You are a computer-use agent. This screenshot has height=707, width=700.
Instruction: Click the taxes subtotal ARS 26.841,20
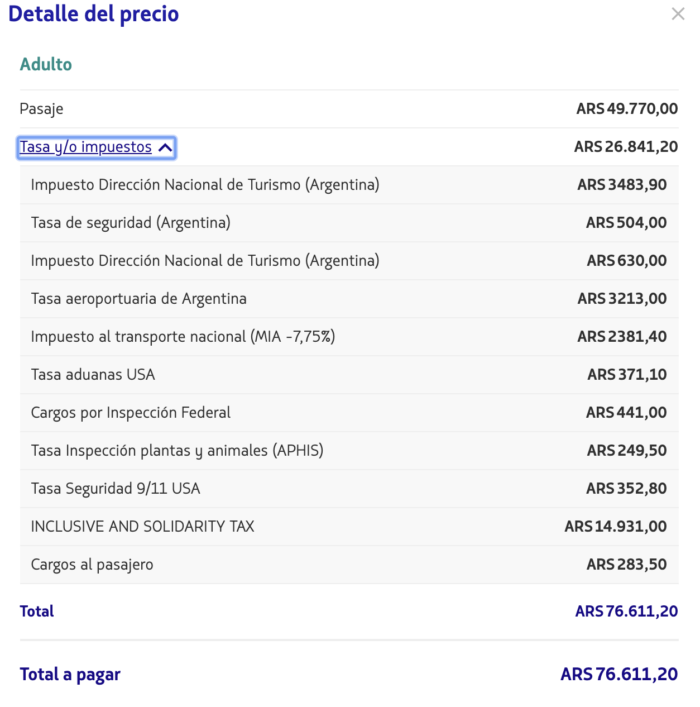point(626,147)
